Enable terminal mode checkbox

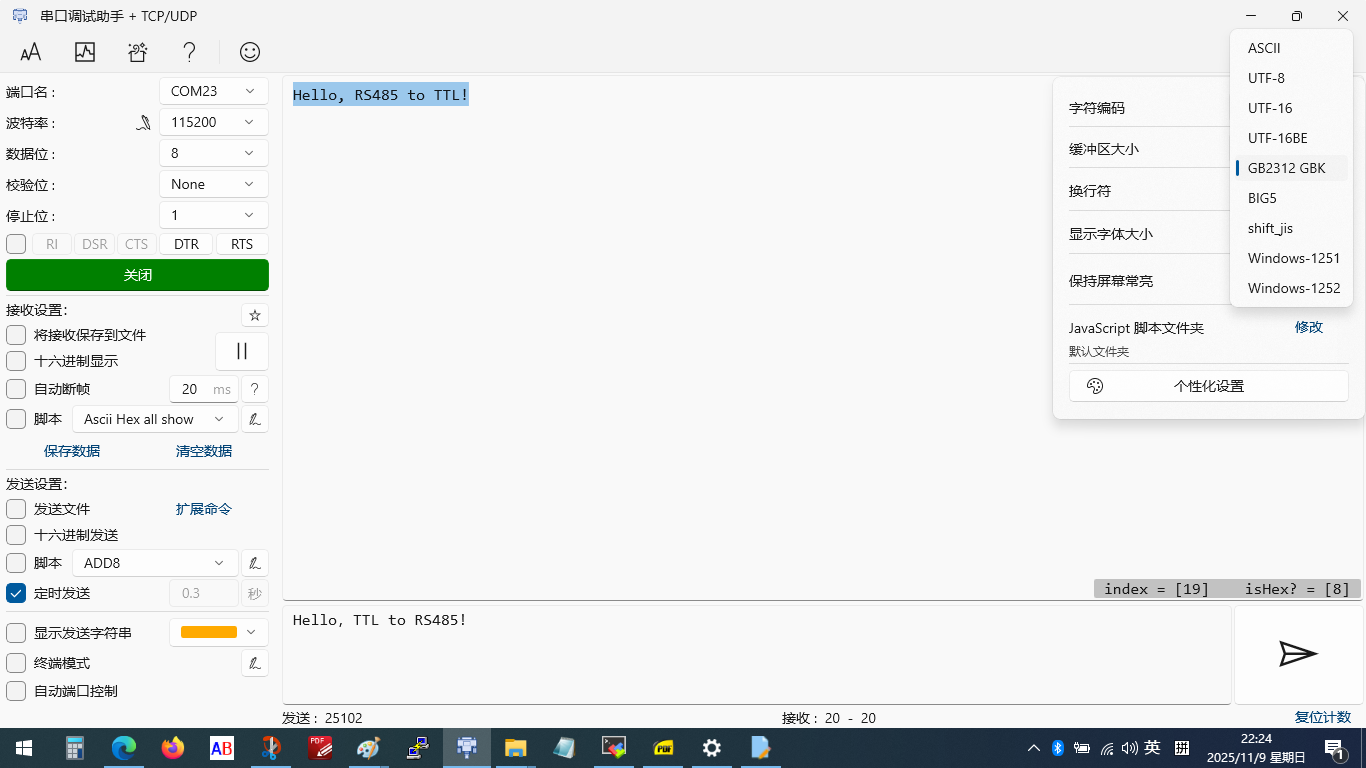16,663
